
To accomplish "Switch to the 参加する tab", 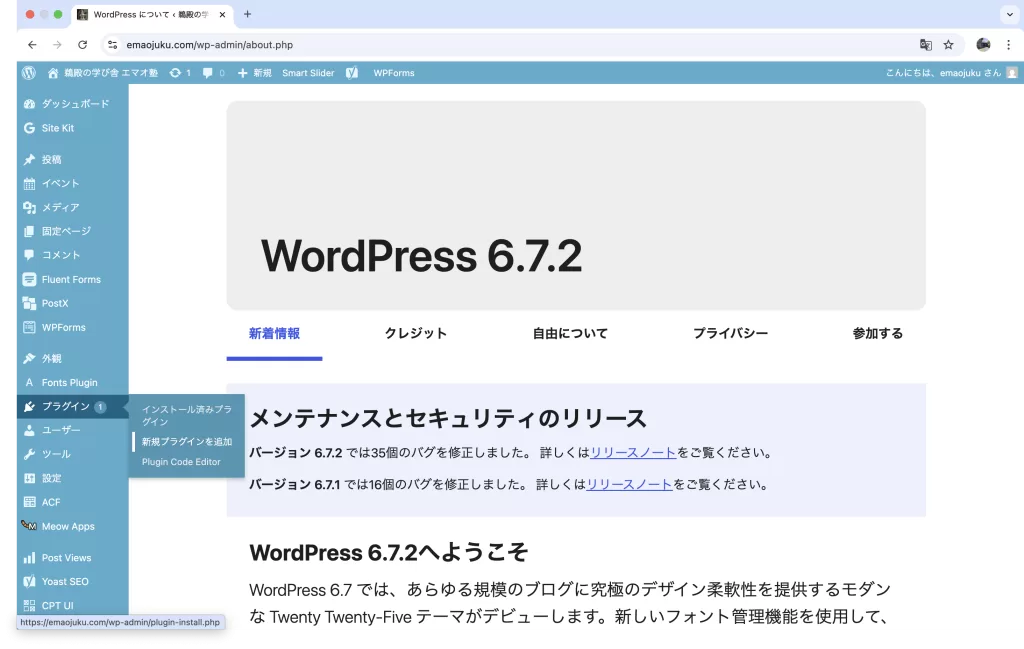I will pyautogui.click(x=878, y=334).
